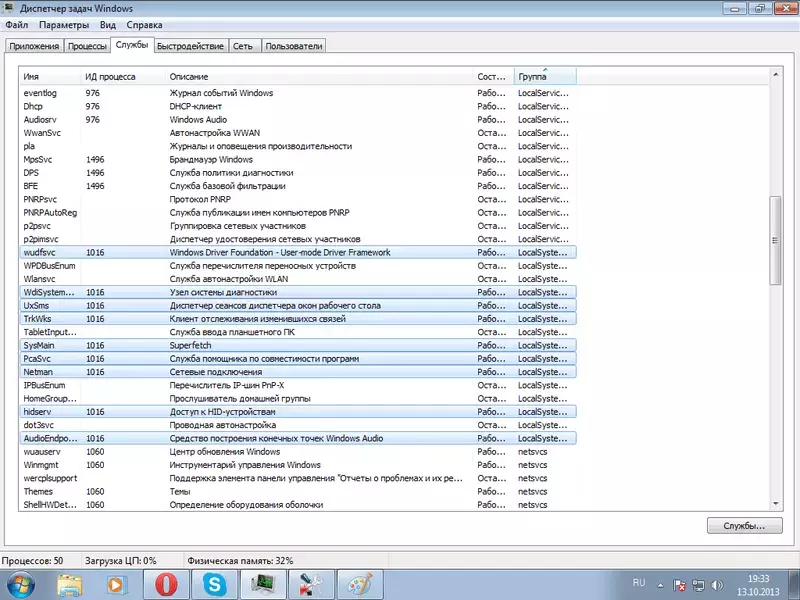This screenshot has height=600, width=800.
Task: Select the WPDBusEnum service row
Action: 298,265
